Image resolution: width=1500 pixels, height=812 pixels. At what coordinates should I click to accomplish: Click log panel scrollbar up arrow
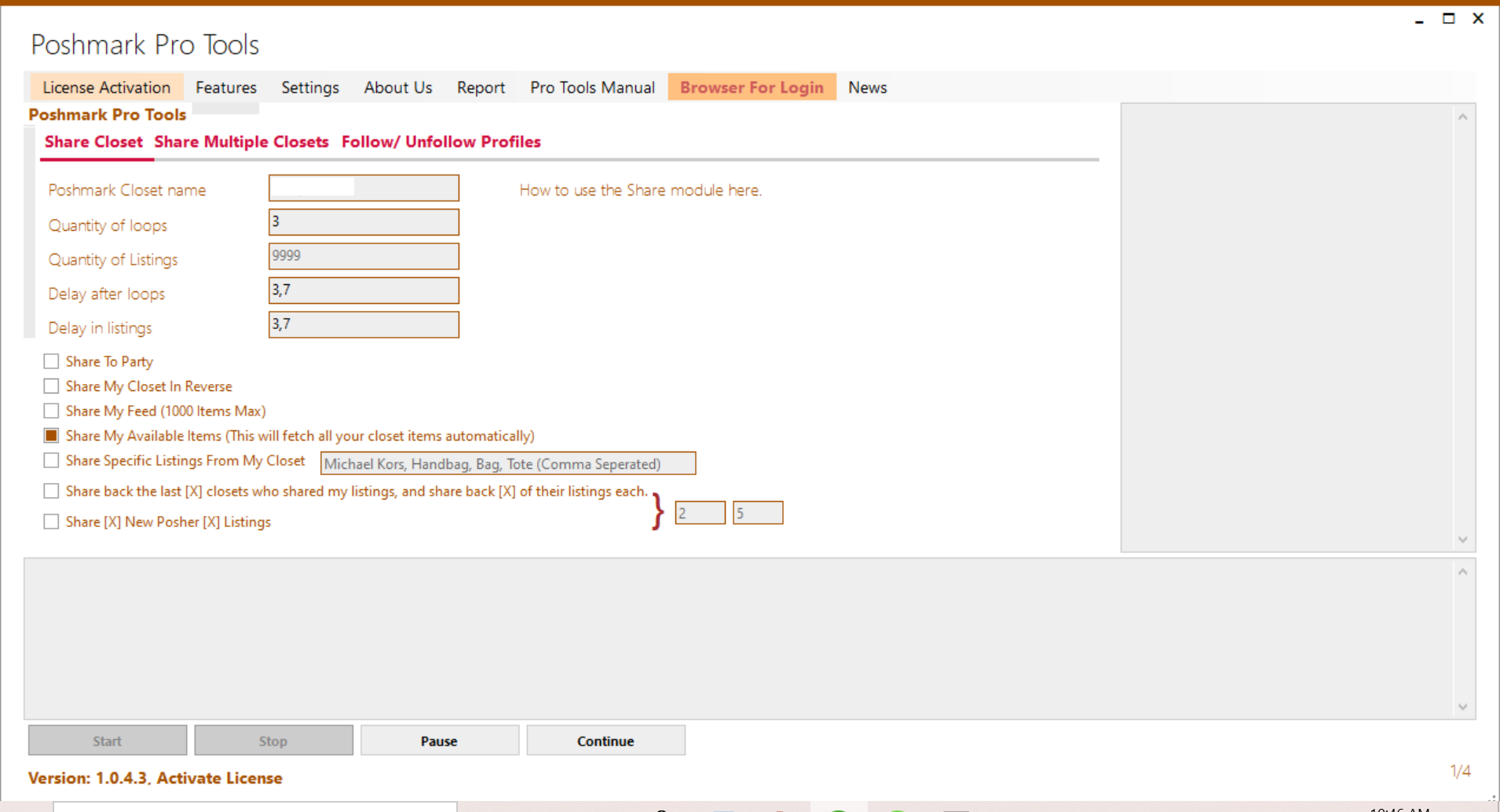[x=1462, y=572]
